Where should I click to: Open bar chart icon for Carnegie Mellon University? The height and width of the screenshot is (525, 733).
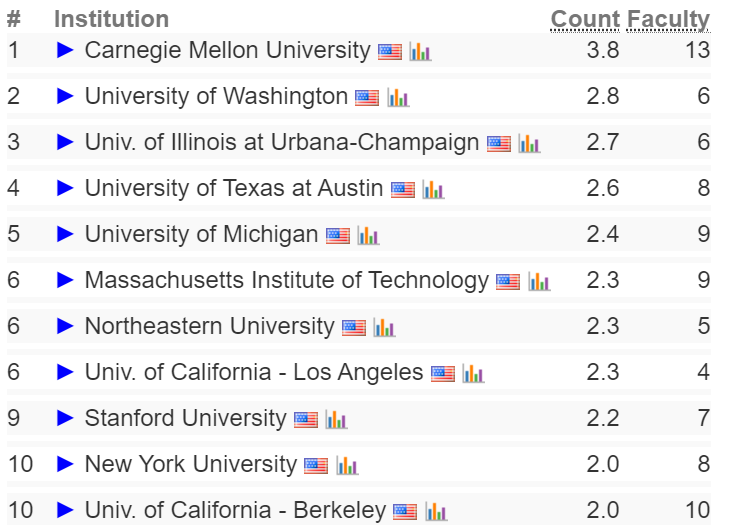click(420, 51)
